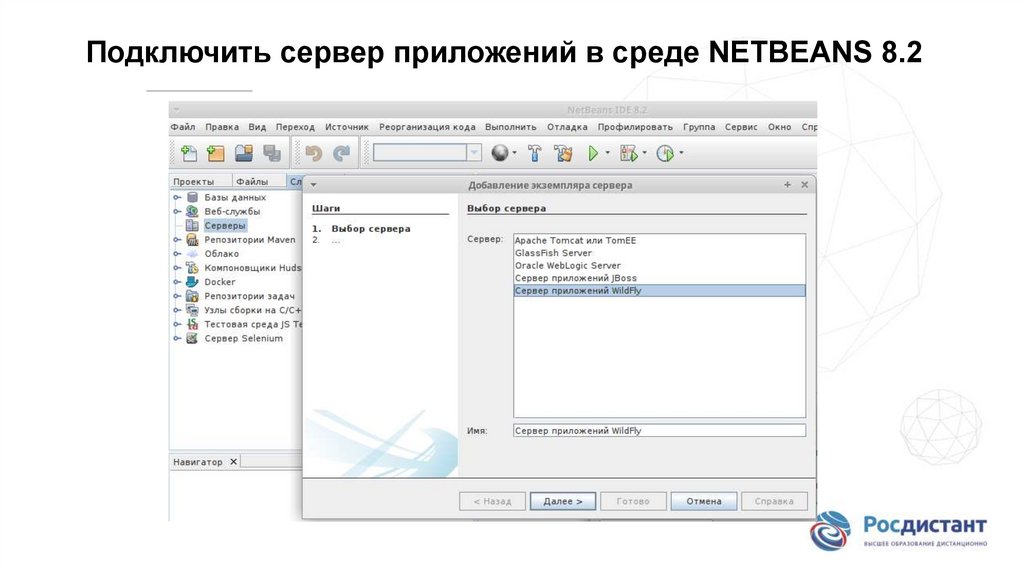Screen dimensions: 1024x574
Task: Select Apache Tomcat или TomEE in server list
Action: [660, 240]
